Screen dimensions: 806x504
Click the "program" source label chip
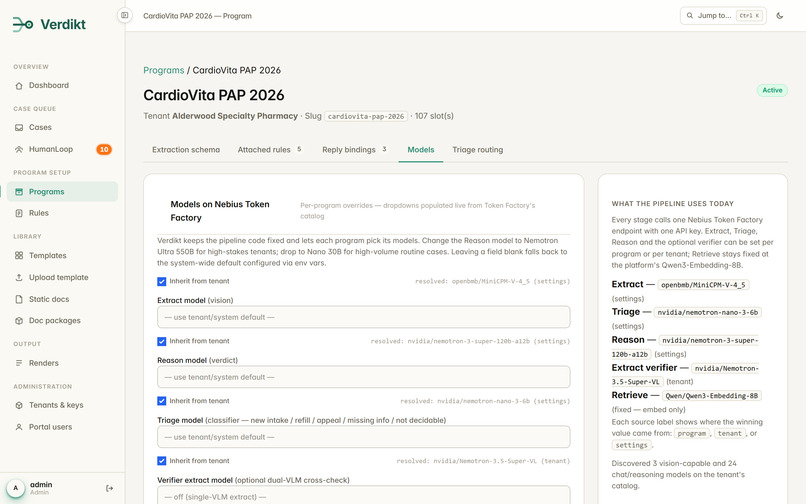pos(691,434)
